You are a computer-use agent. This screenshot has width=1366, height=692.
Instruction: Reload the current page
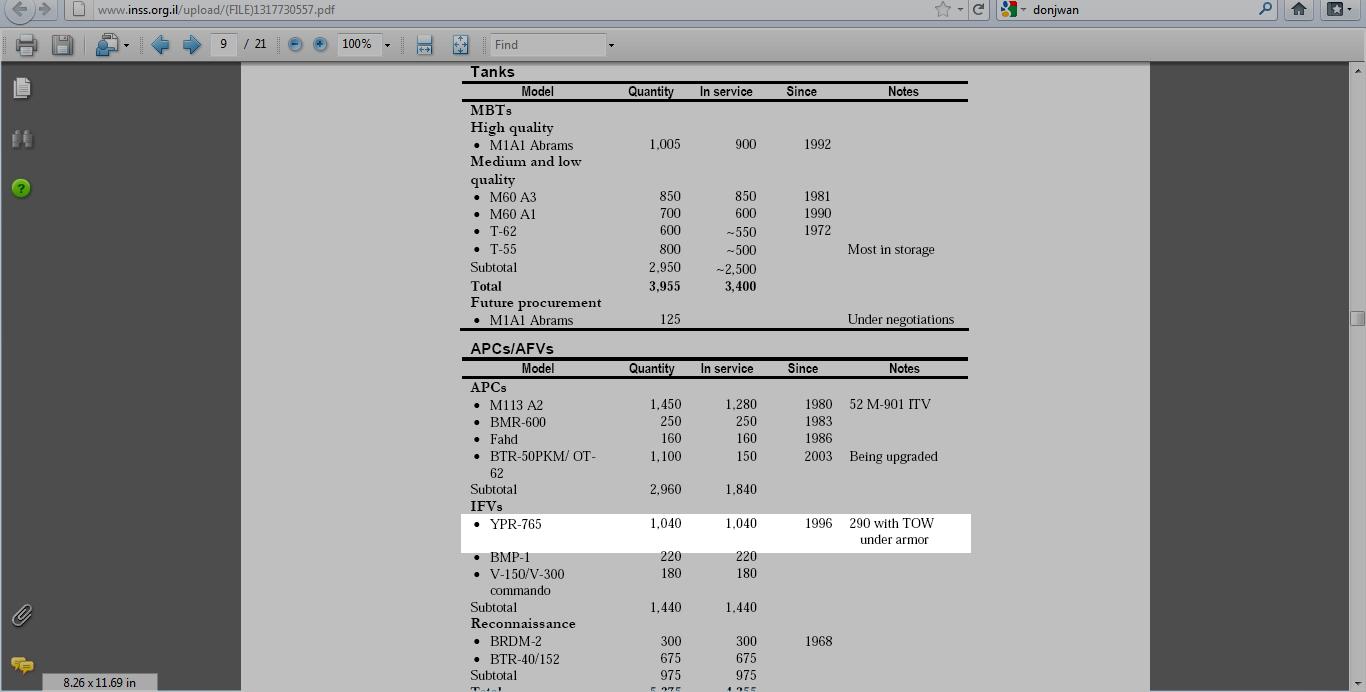pyautogui.click(x=979, y=10)
